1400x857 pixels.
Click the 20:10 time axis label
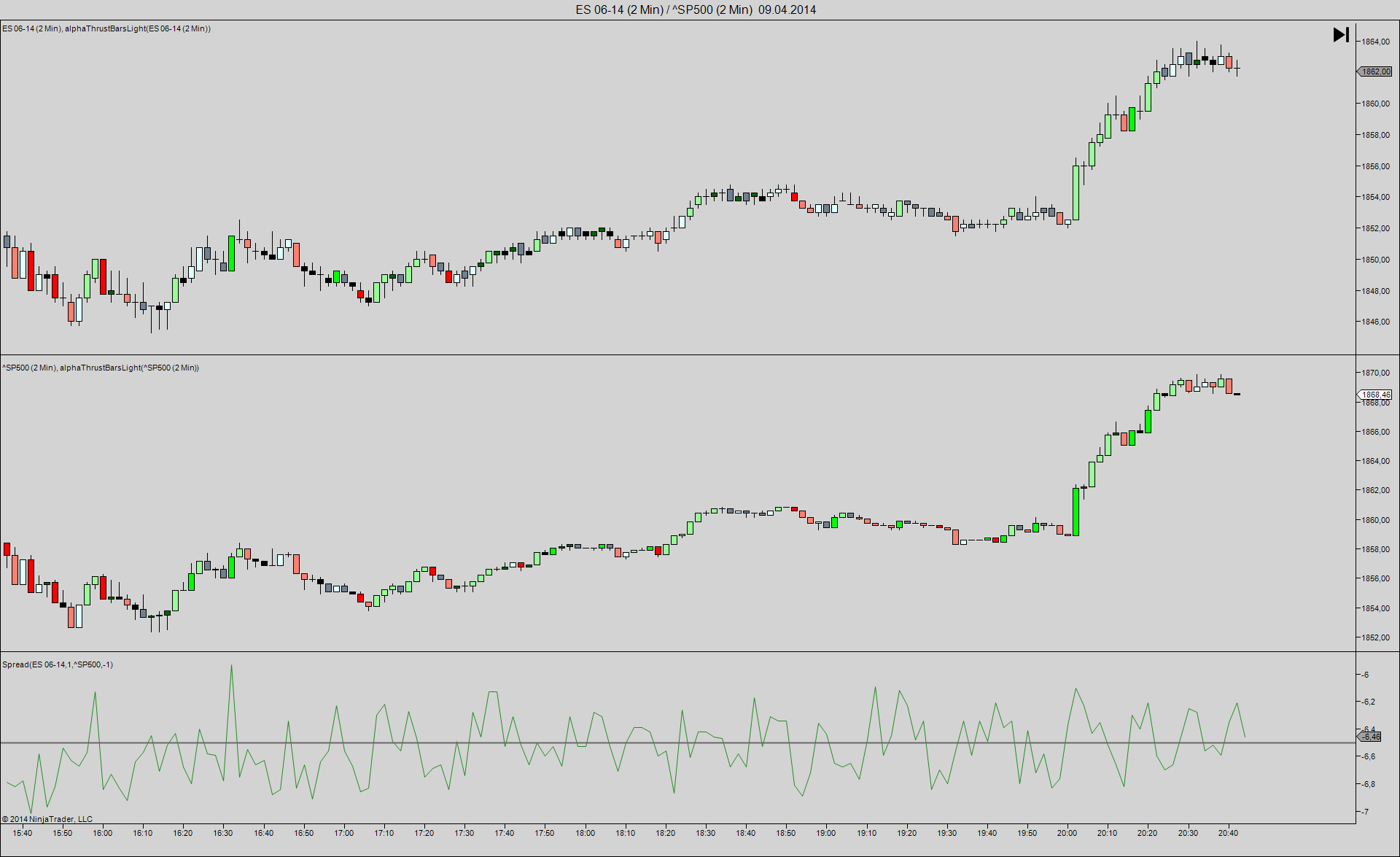(x=1108, y=833)
